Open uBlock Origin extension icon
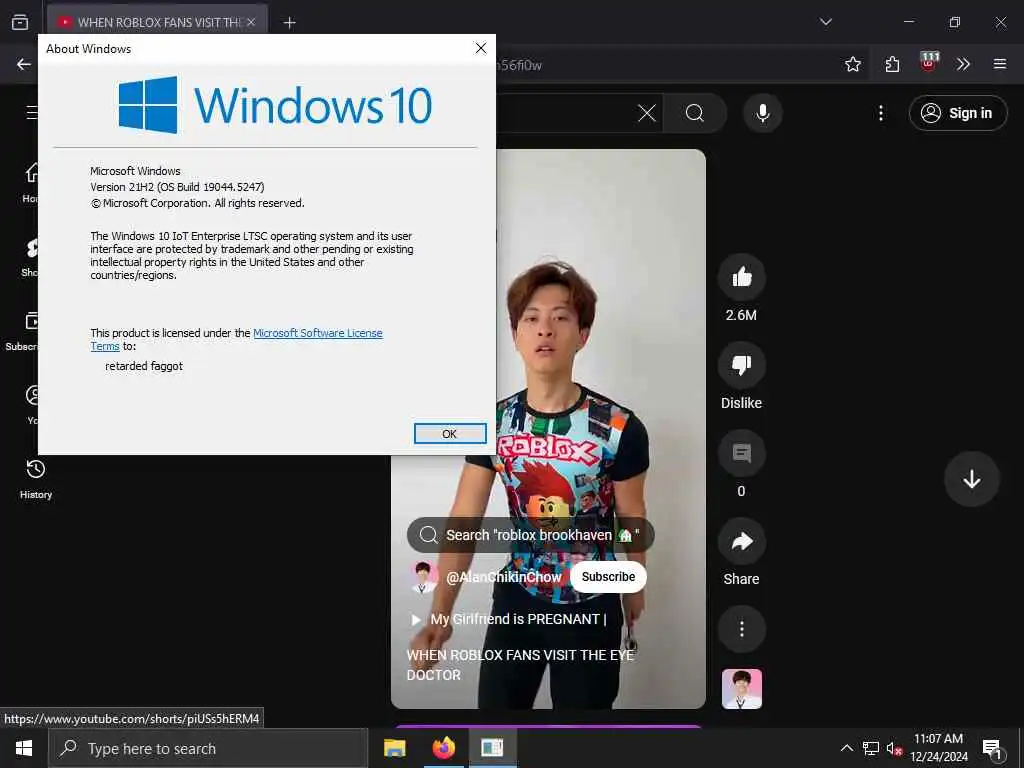 (x=929, y=63)
